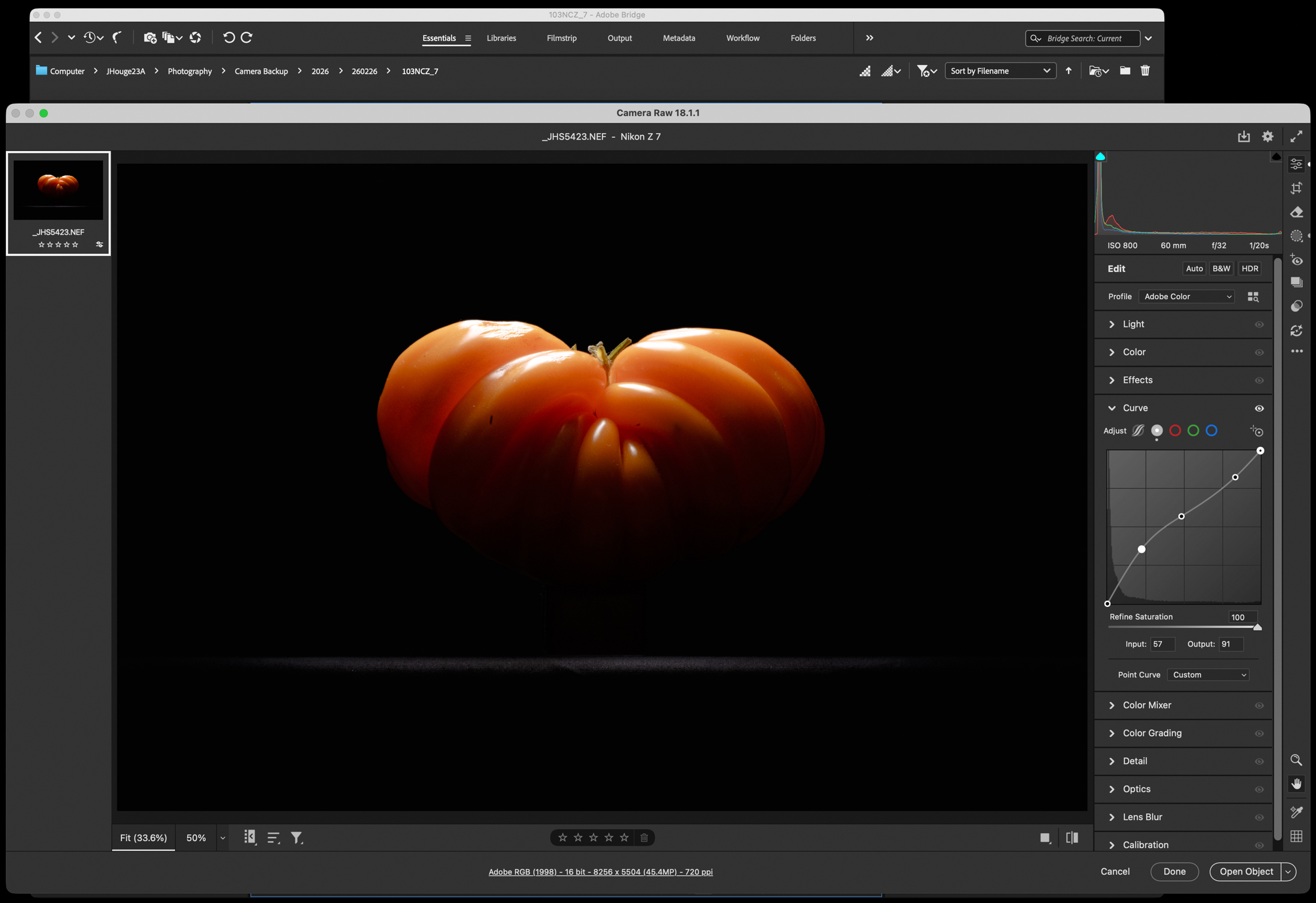Toggle Curve panel visibility eye
1316x903 pixels.
point(1259,408)
